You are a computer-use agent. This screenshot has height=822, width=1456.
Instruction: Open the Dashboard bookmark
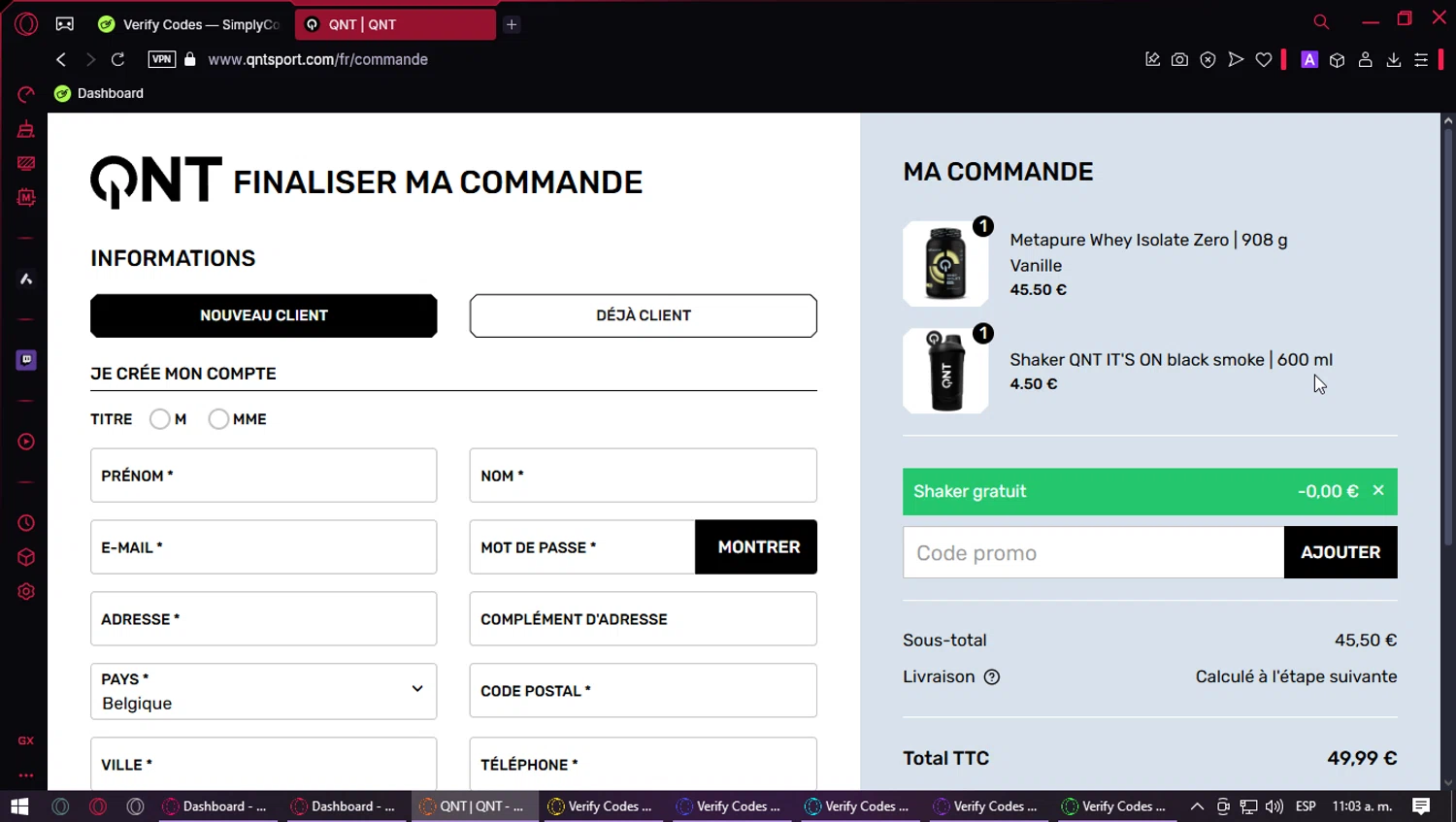pyautogui.click(x=99, y=93)
